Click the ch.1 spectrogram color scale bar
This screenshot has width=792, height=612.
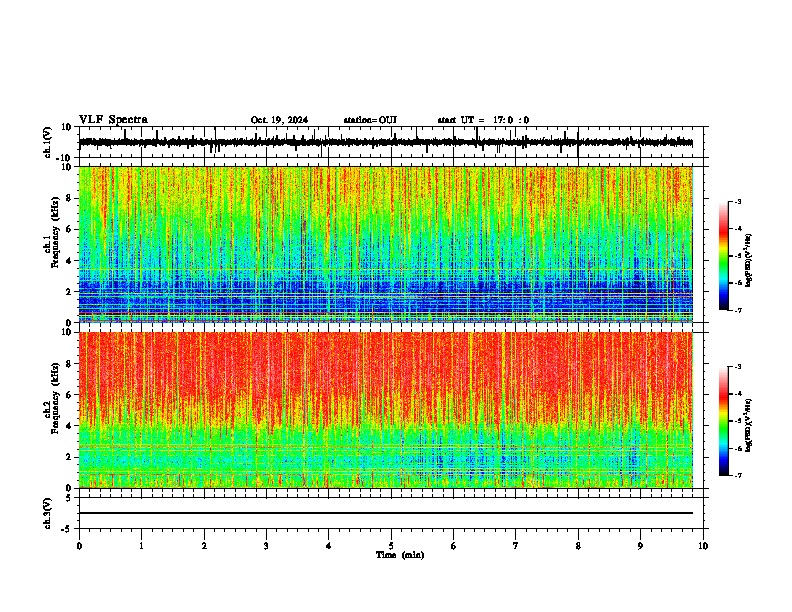point(723,256)
